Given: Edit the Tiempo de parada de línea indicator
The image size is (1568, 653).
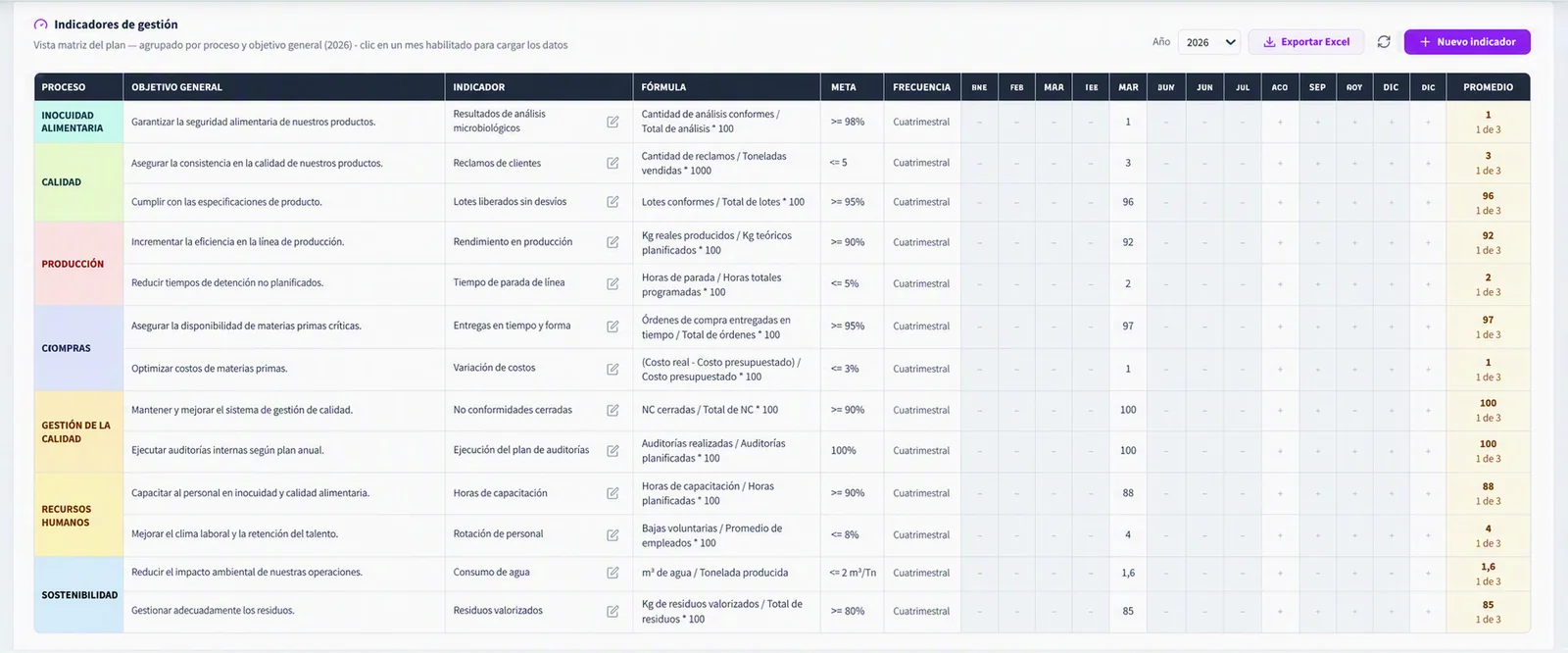Looking at the screenshot, I should coord(612,283).
